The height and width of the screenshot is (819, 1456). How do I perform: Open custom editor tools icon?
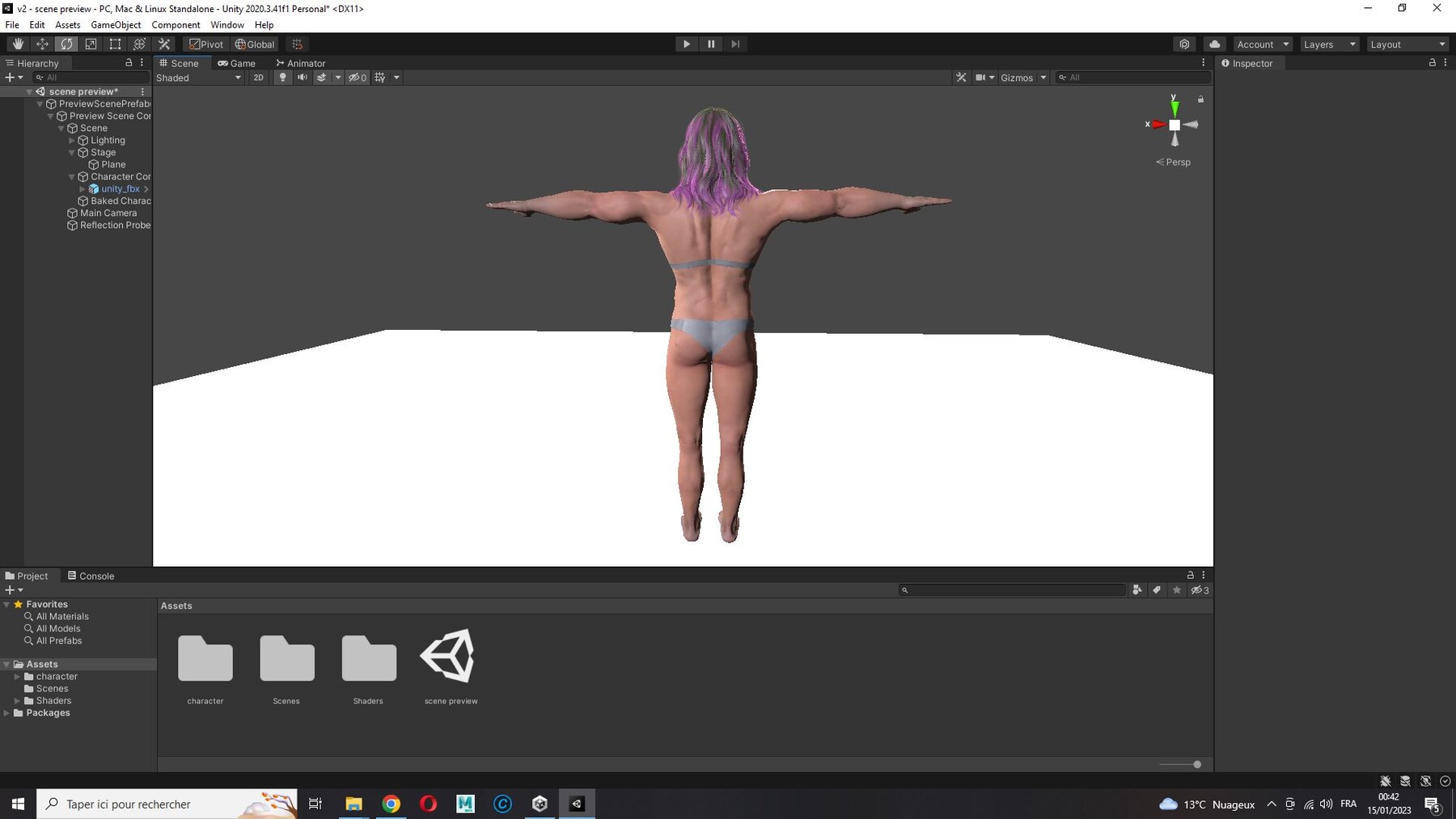pyautogui.click(x=164, y=44)
